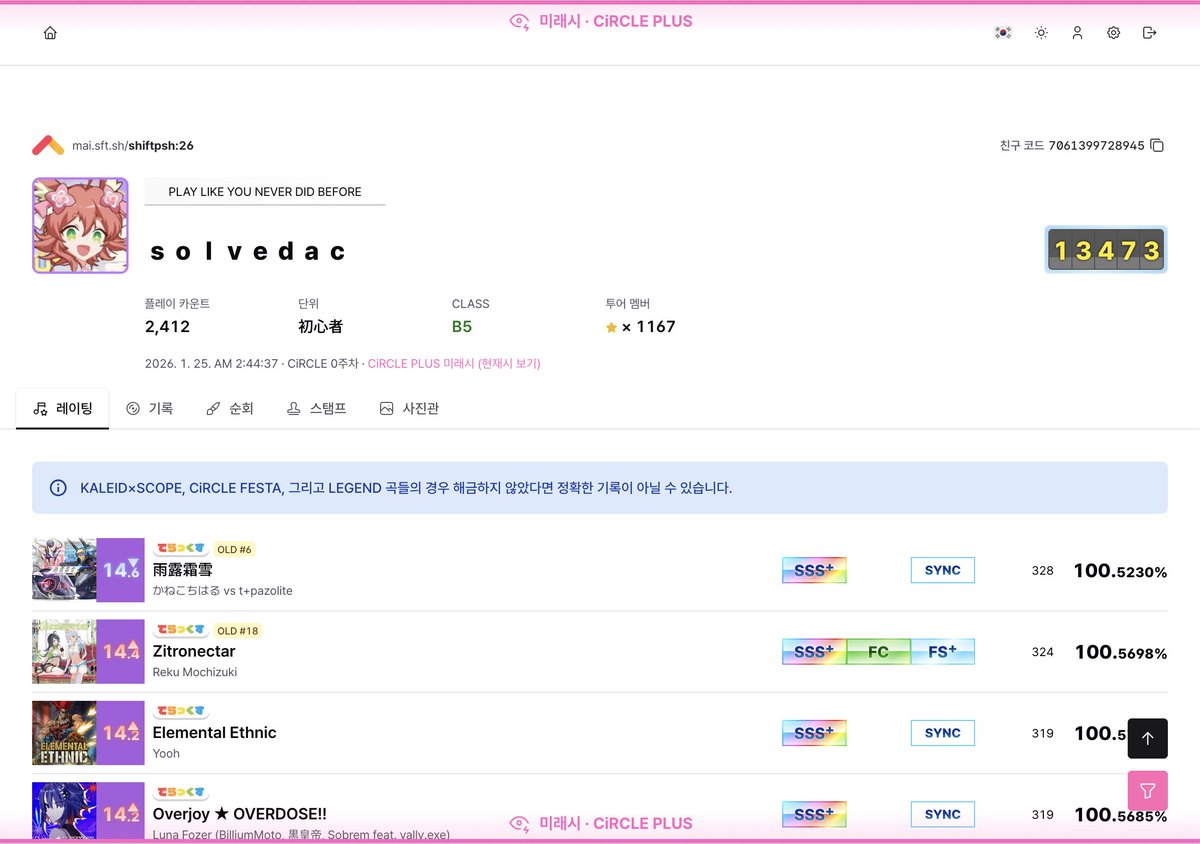Toggle the SYNC badge on 雨露霜雪
This screenshot has width=1200, height=844.
point(942,569)
